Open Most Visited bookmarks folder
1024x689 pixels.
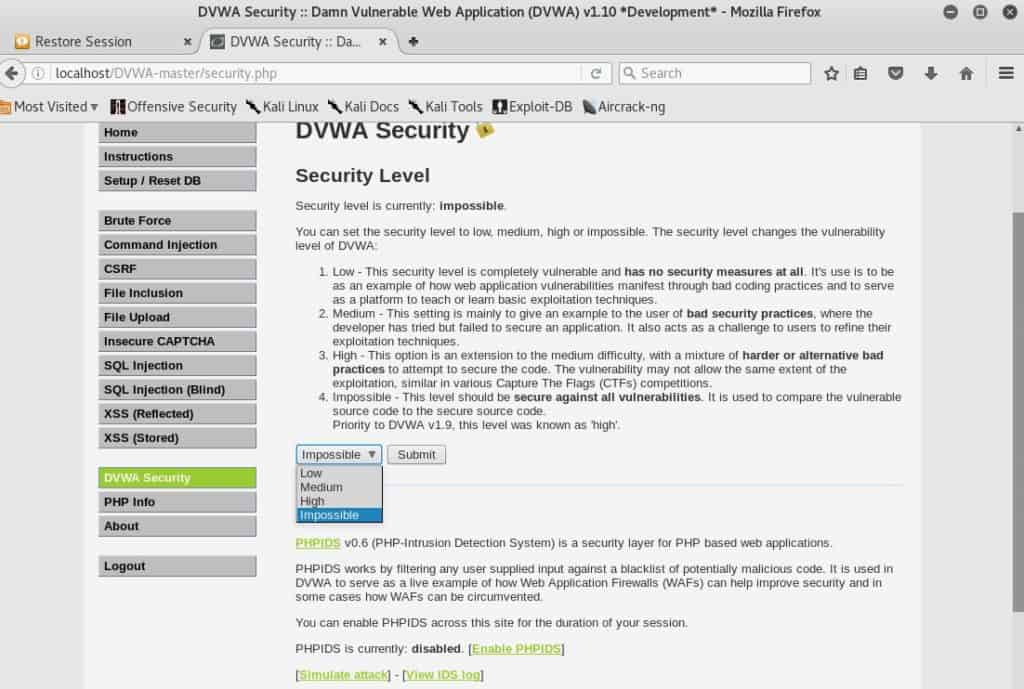pos(49,106)
